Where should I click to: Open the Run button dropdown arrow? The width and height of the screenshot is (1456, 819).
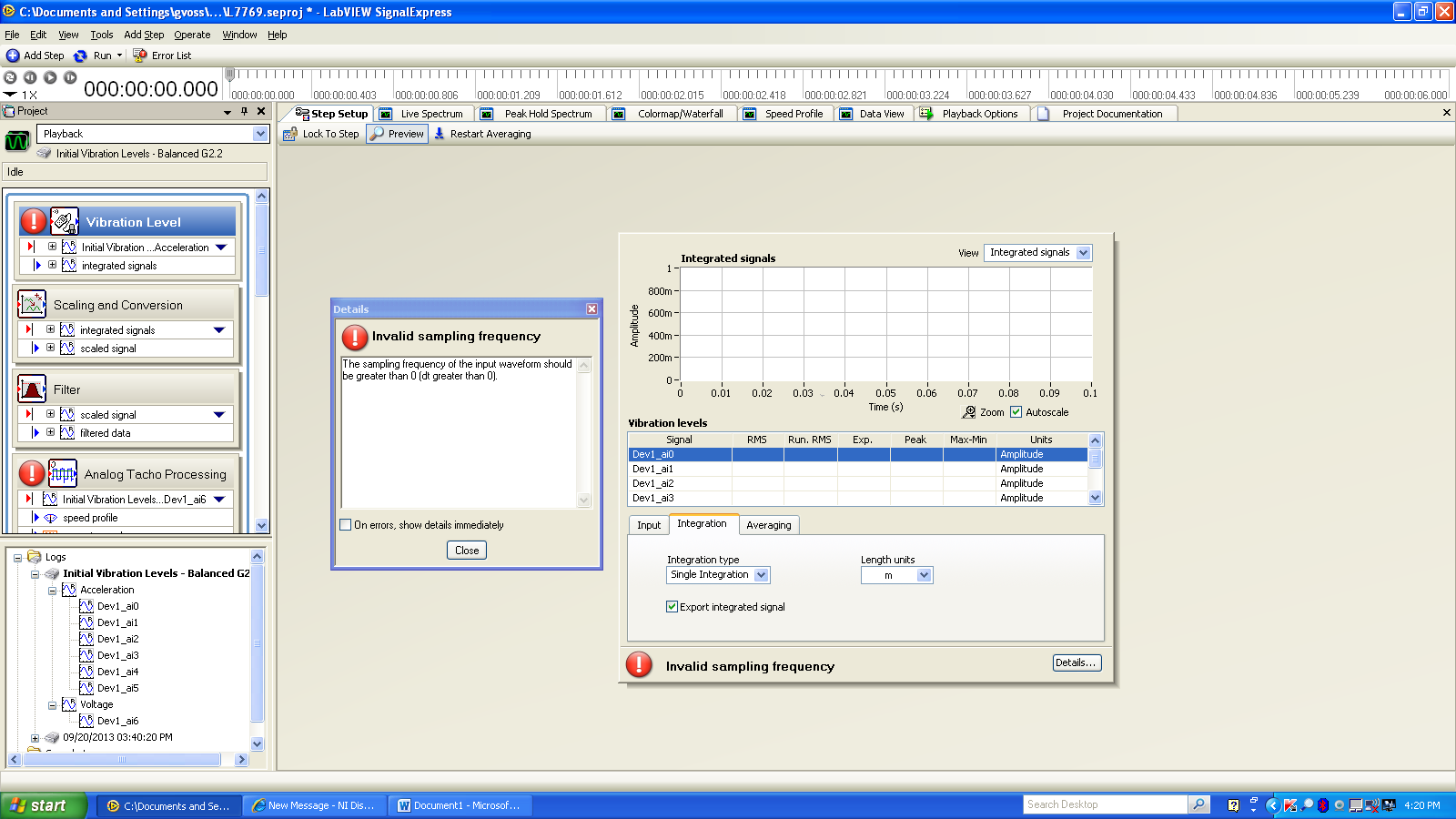(119, 56)
